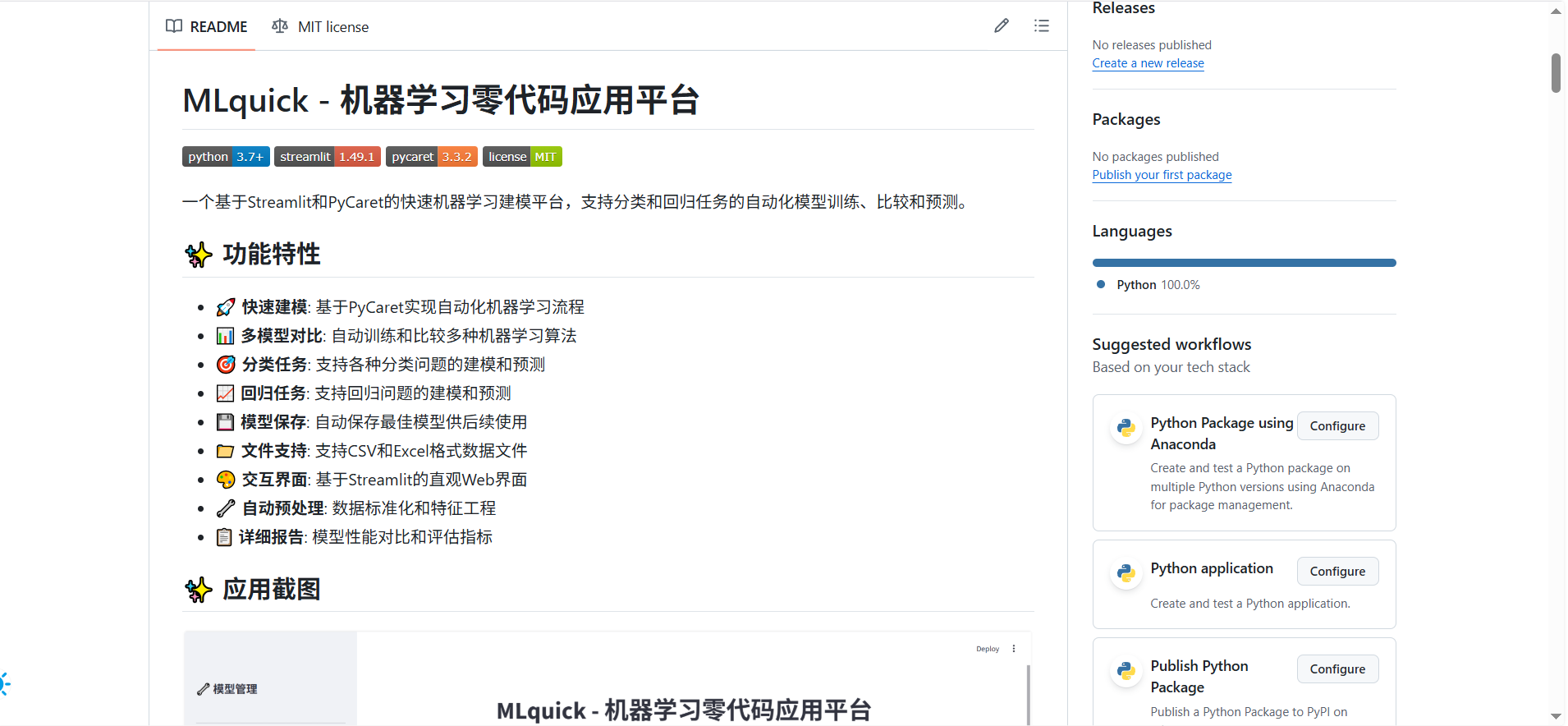Click the Python 100.0% language entry

click(x=1158, y=285)
